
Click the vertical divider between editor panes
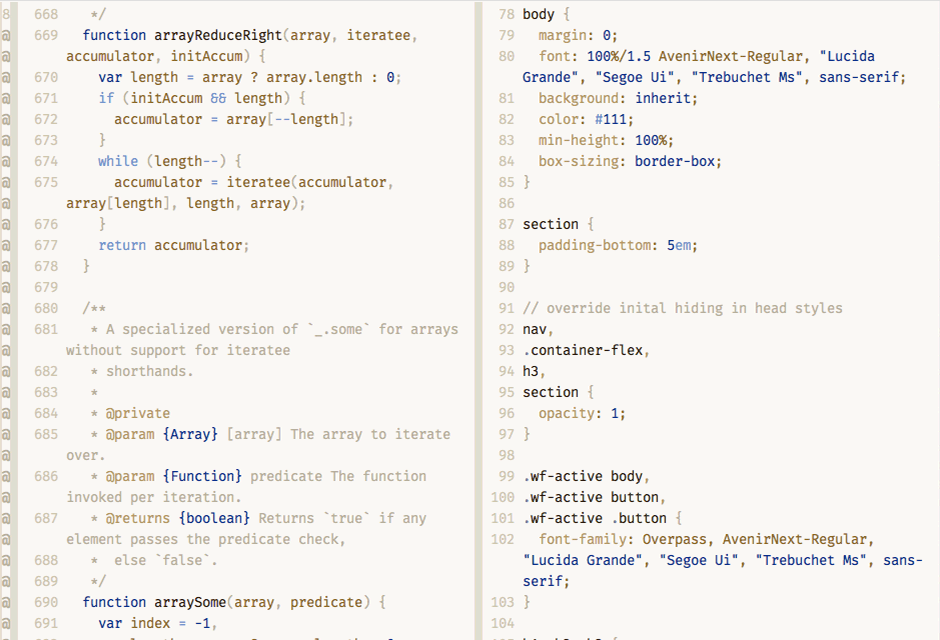click(x=479, y=320)
